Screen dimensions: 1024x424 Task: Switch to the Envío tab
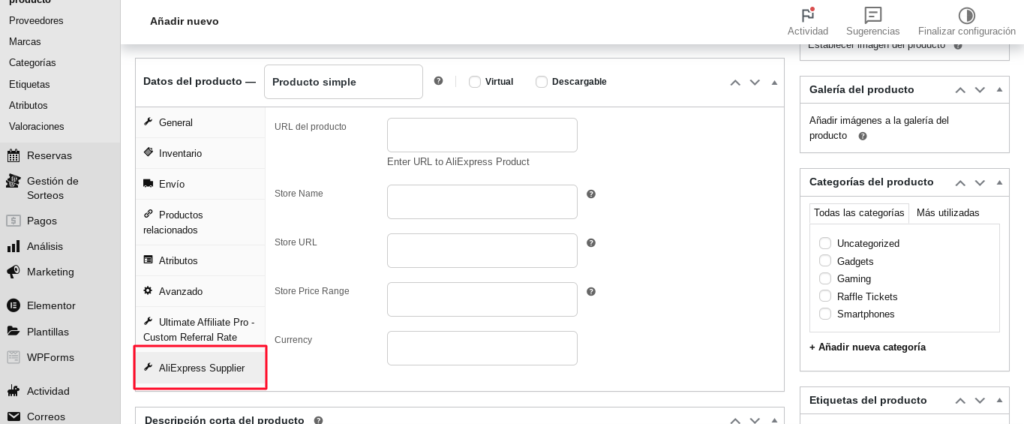(x=200, y=184)
